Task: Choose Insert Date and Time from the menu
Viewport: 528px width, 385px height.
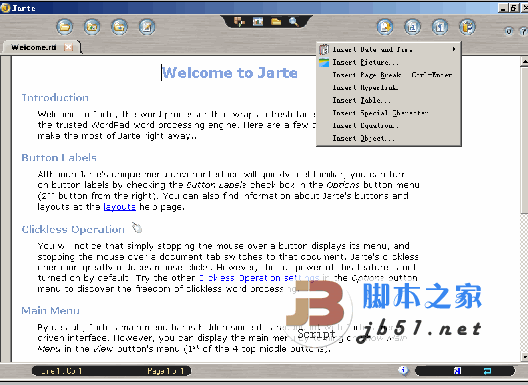Action: click(x=389, y=50)
